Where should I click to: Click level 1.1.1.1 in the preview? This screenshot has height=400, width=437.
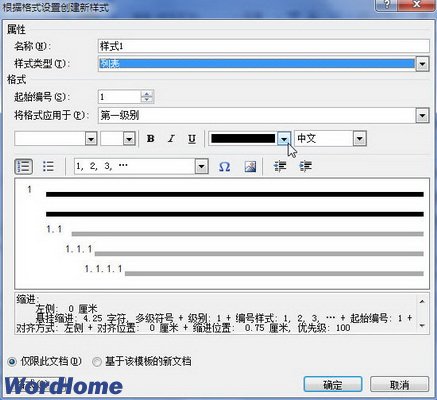tap(103, 269)
